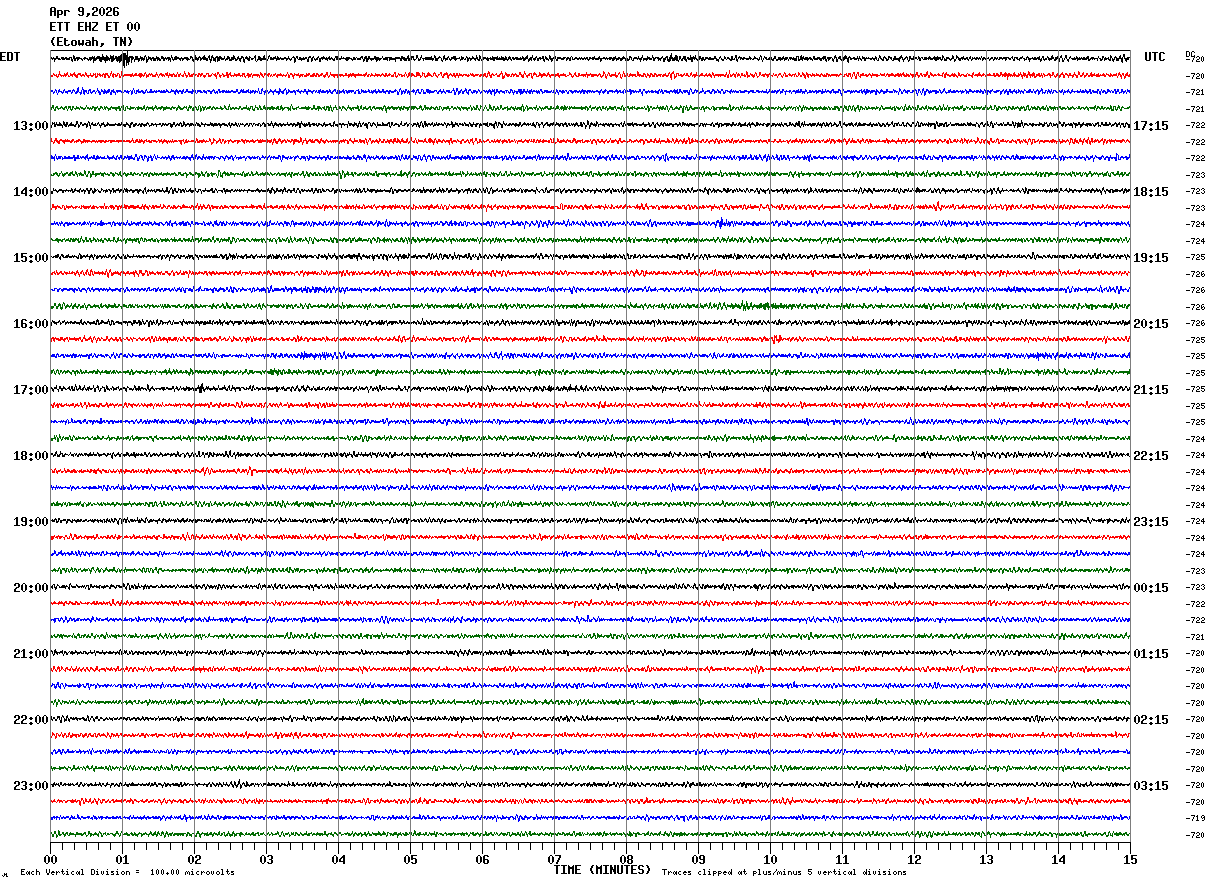Select the 13:00 EDT row label

click(x=31, y=126)
